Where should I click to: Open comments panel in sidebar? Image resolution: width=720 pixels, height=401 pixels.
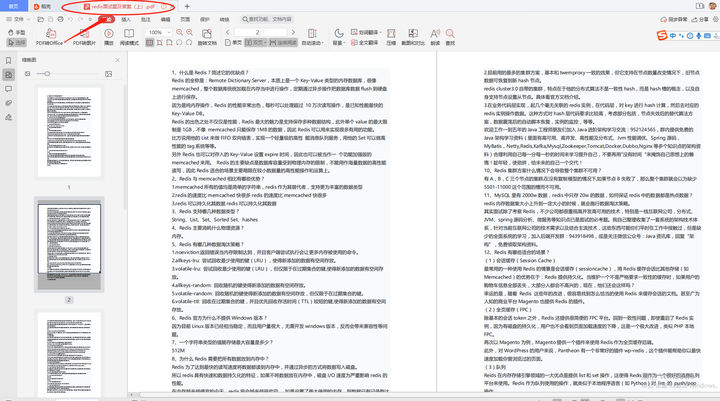(8, 89)
